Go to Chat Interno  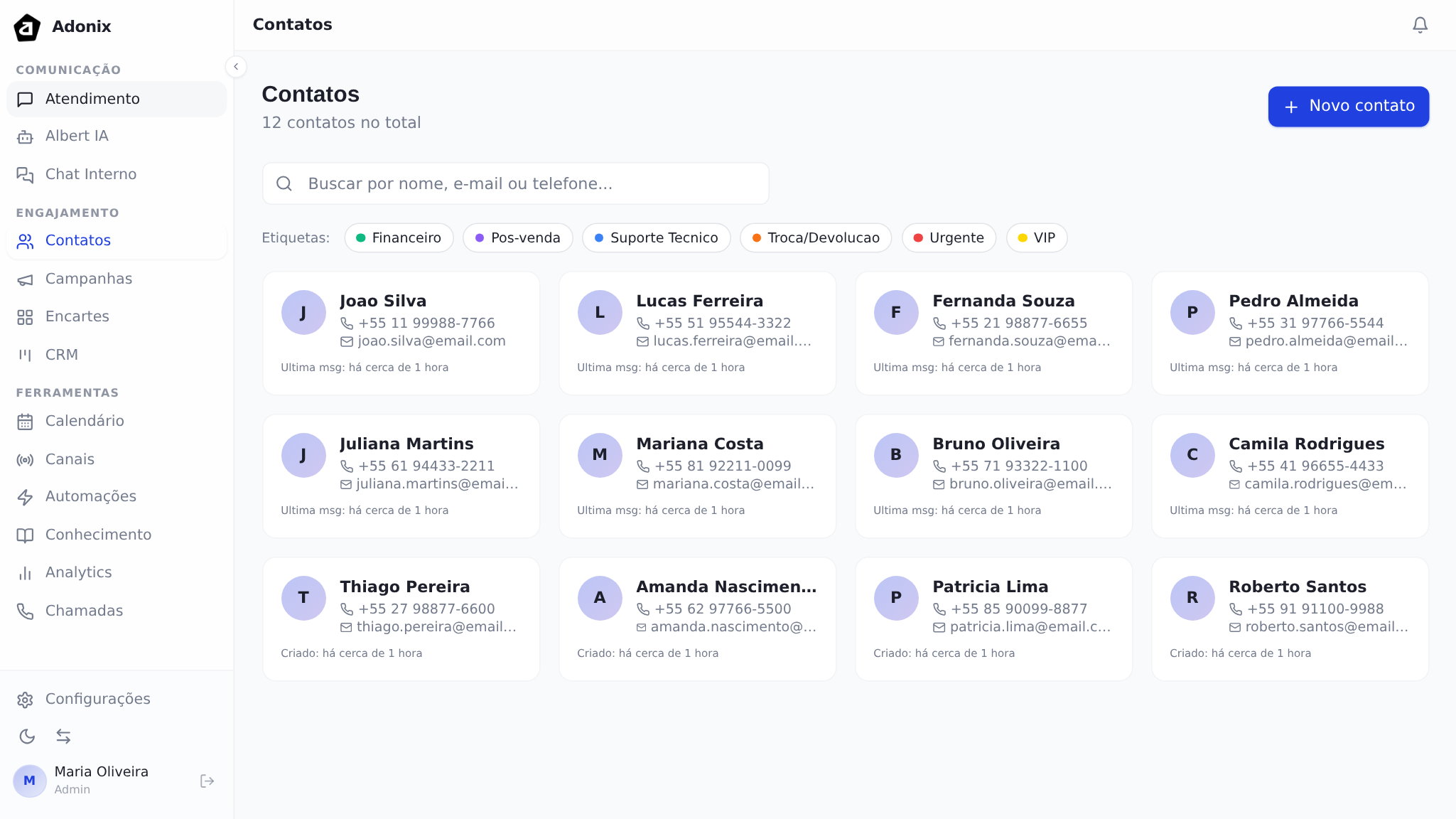click(90, 174)
